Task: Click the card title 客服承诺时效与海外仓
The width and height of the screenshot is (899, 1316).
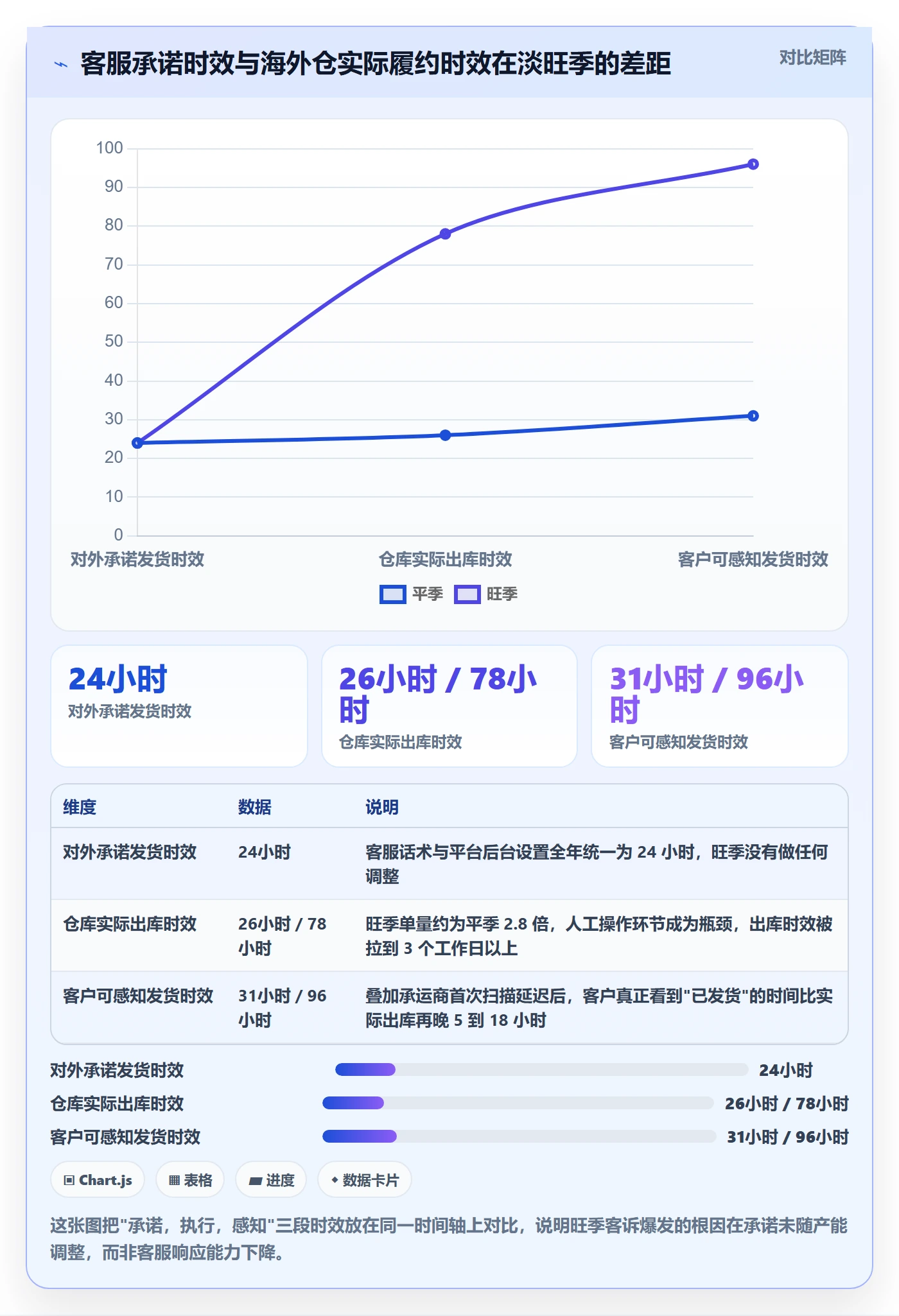Action: (x=376, y=64)
